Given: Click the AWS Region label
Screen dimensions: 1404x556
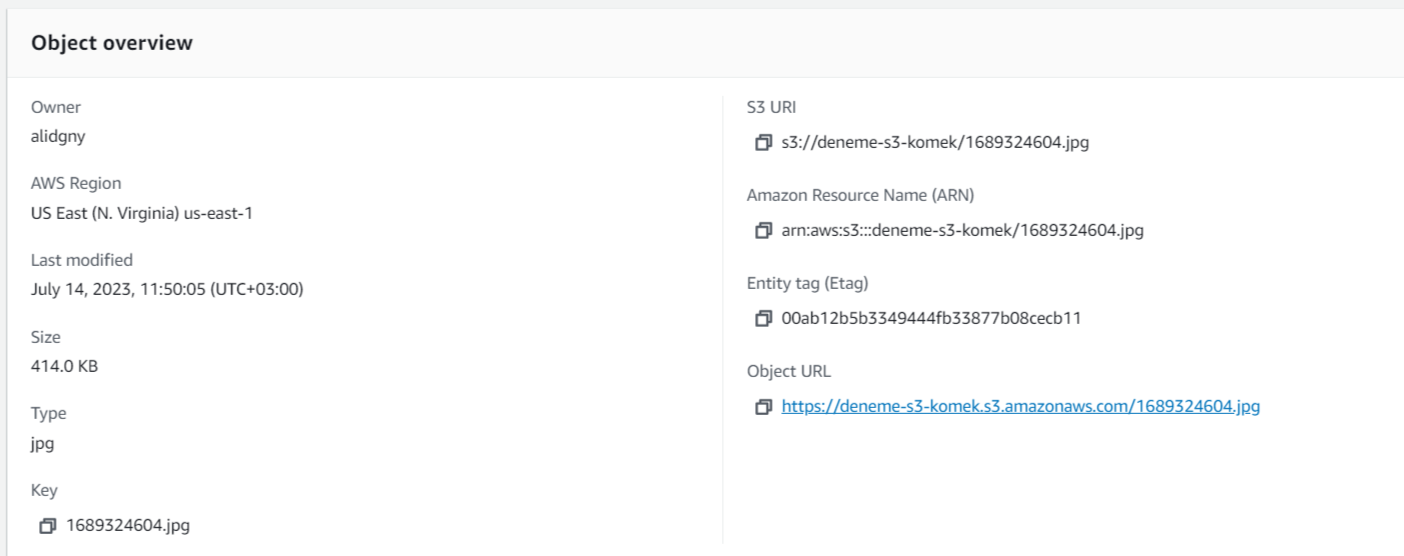Looking at the screenshot, I should point(76,183).
